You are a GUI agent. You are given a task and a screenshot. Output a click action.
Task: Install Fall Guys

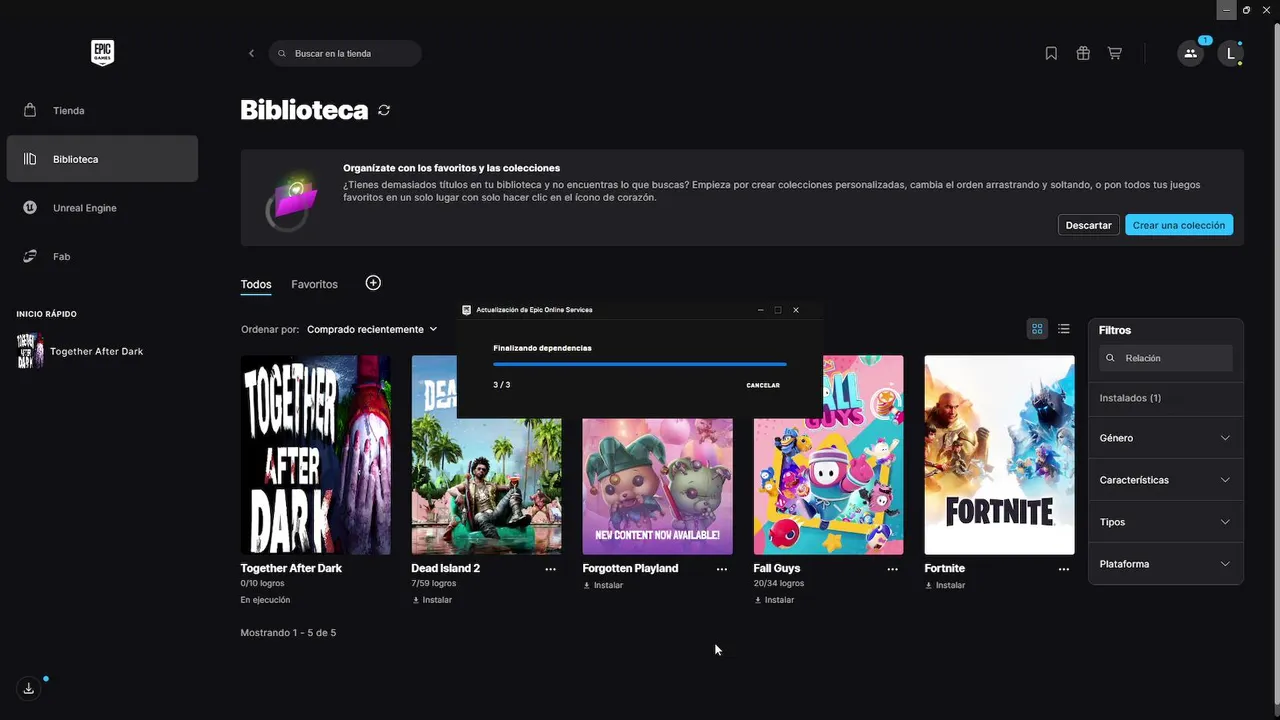point(774,600)
